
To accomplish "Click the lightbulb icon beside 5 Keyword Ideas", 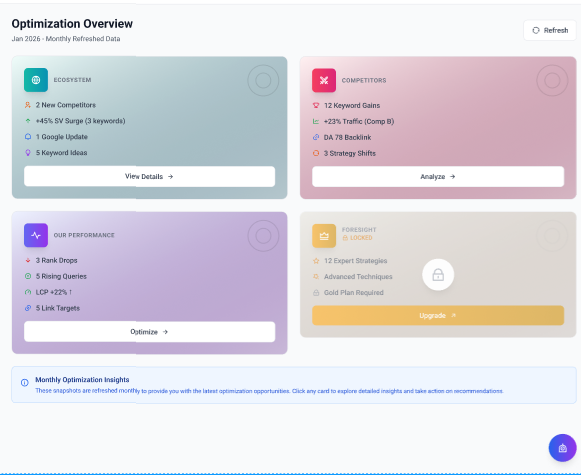I will click(x=28, y=153).
